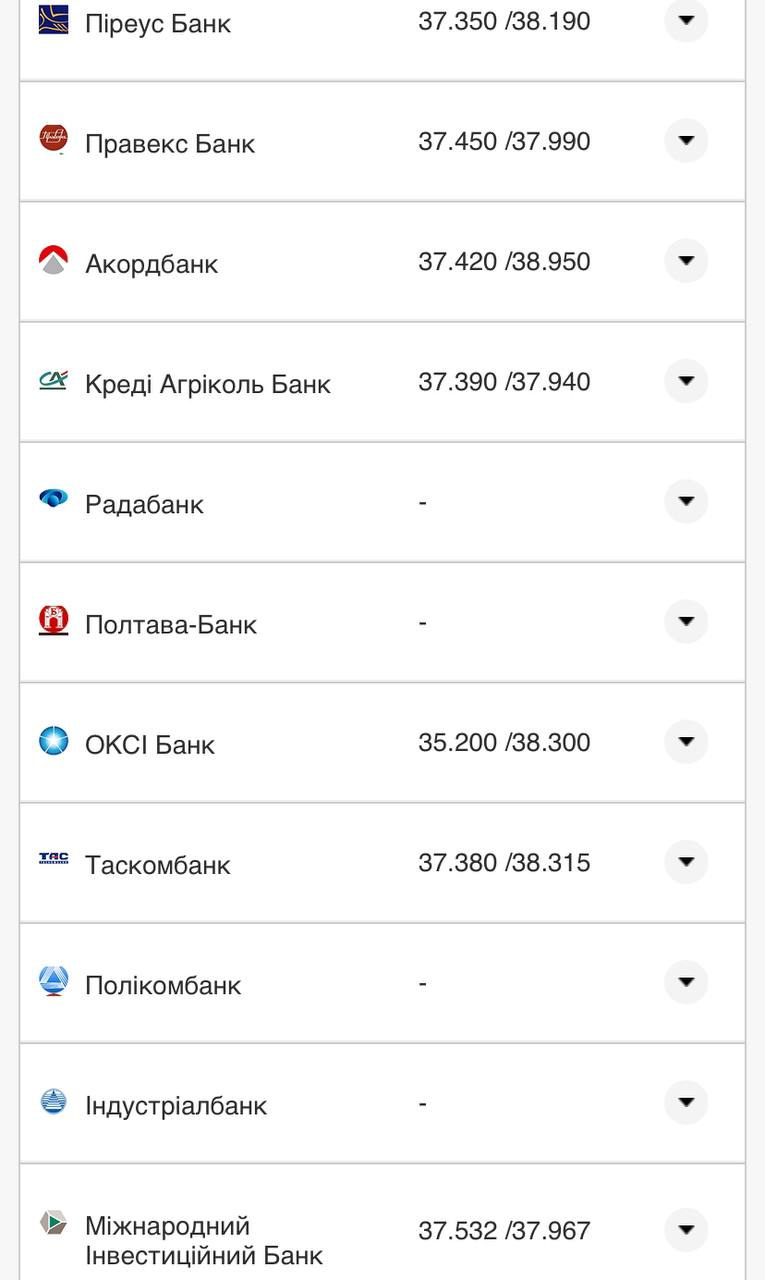
Task: Click the ОКСІ Банк logo icon
Action: point(54,741)
